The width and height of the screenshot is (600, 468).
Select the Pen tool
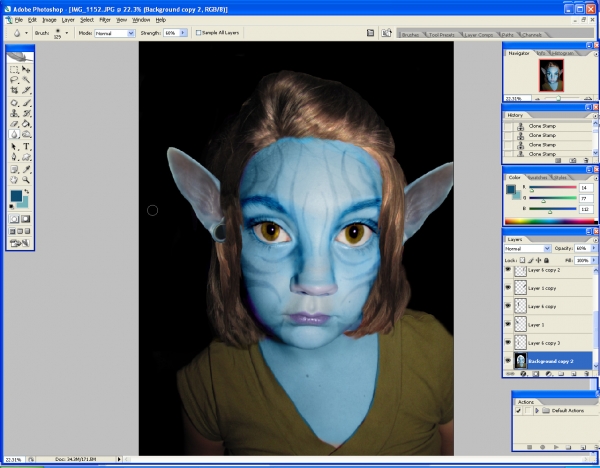tap(14, 157)
